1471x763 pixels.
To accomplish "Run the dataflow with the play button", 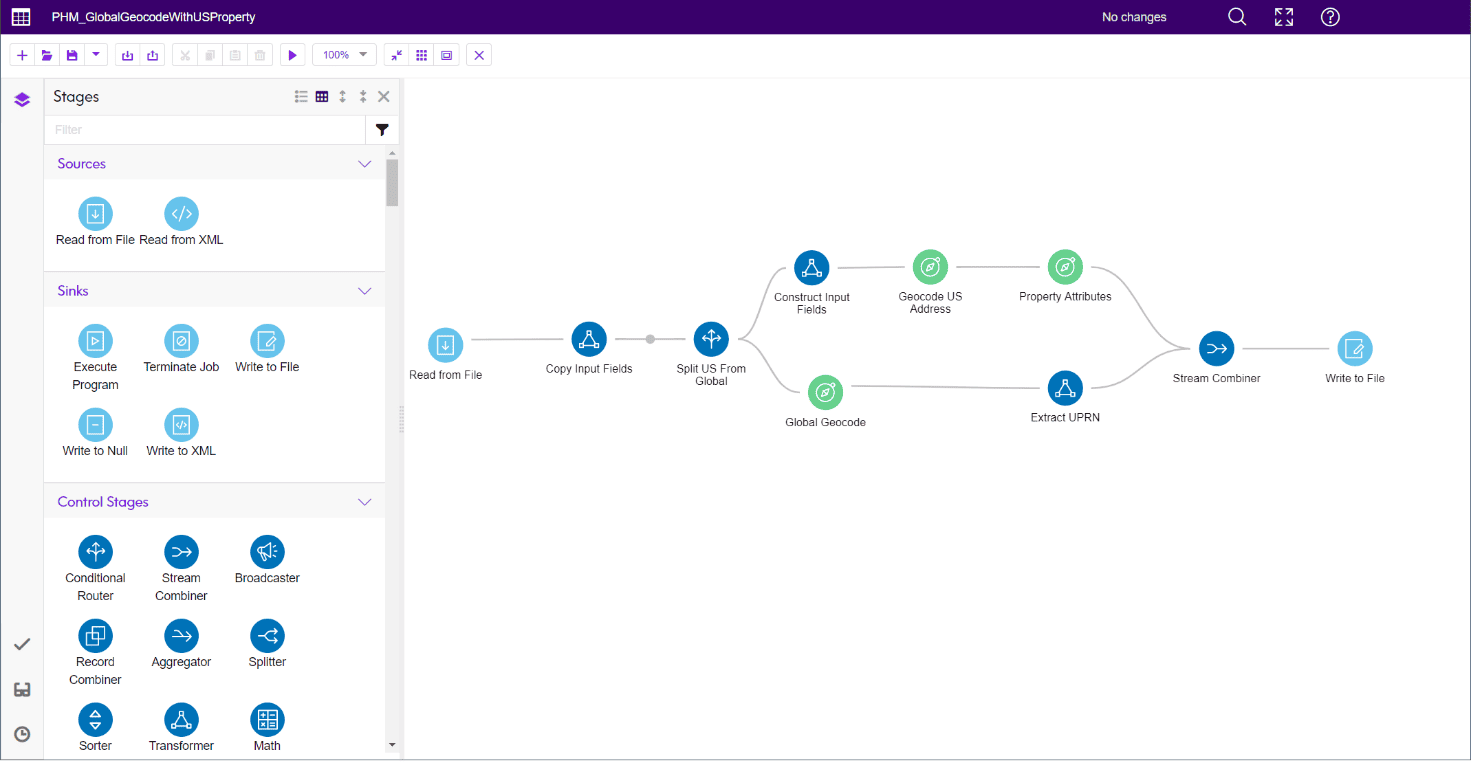I will [293, 56].
